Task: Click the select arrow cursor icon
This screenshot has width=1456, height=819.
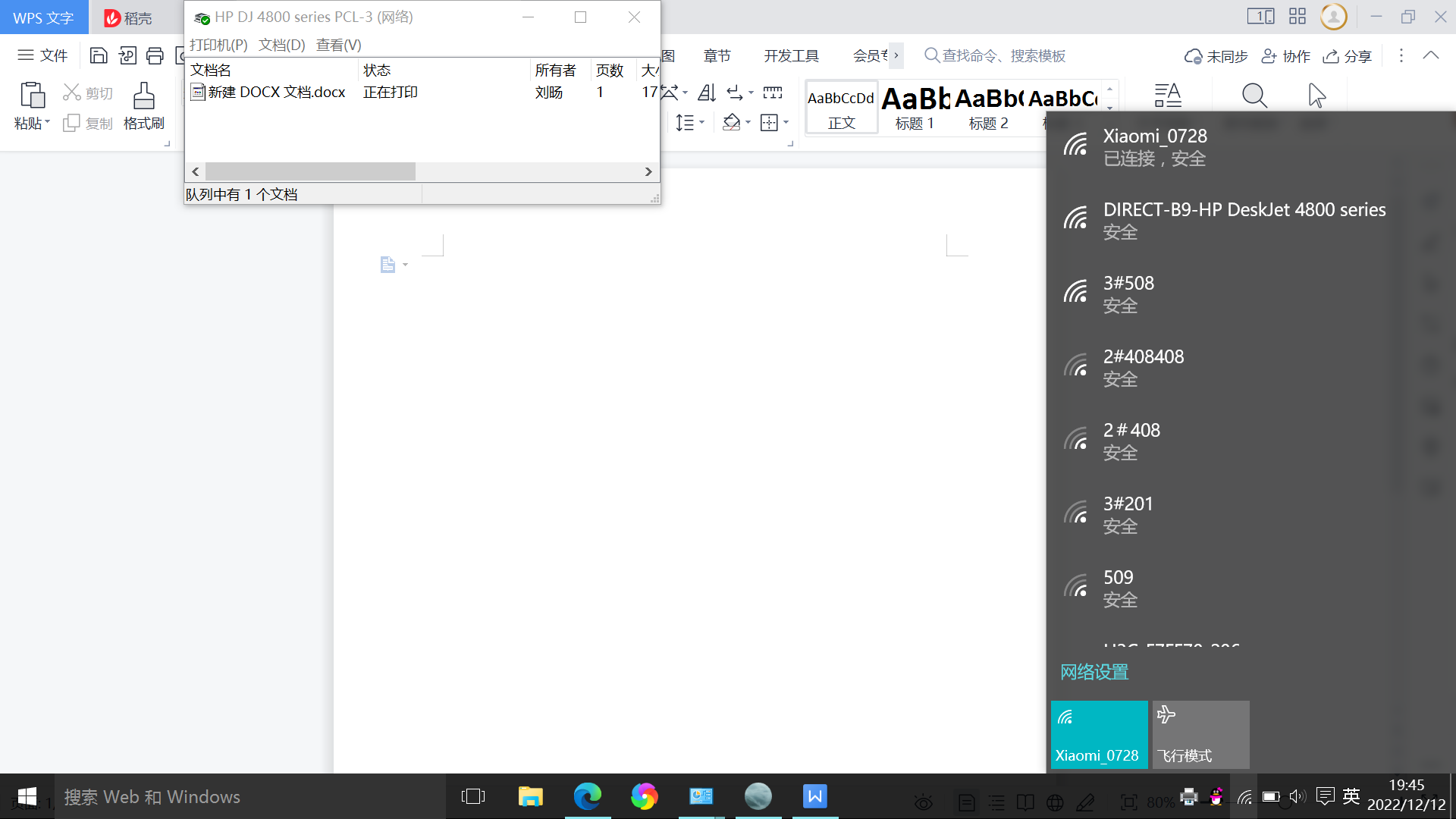Action: (1317, 96)
